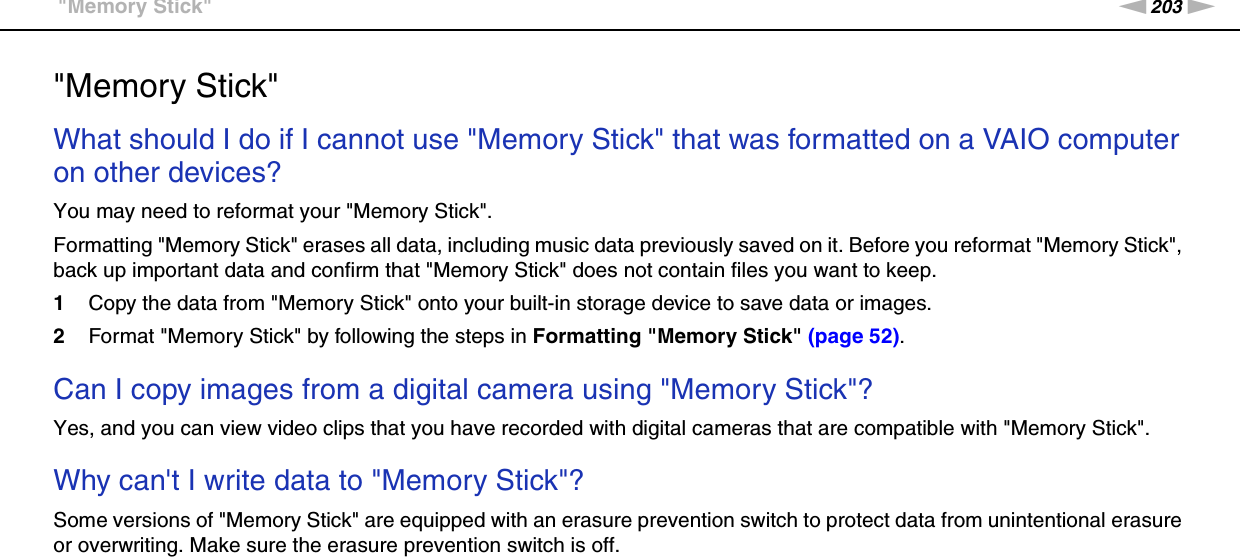This screenshot has width=1240, height=557.
Task: Click the "Can I copy images" heading
Action: pyautogui.click(x=463, y=389)
